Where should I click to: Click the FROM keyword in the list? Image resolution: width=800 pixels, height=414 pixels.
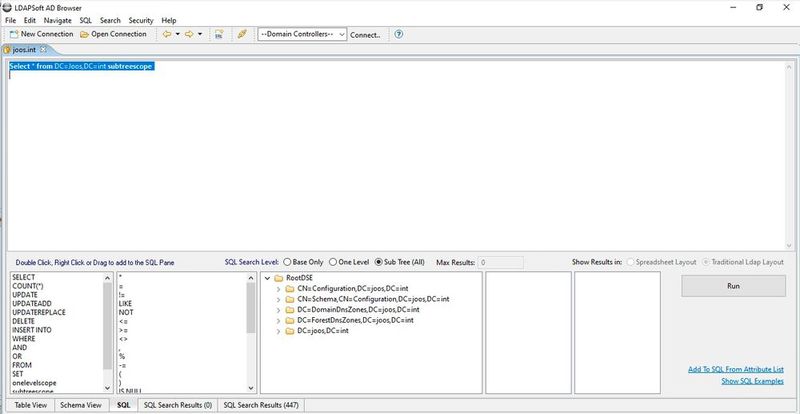[x=22, y=365]
